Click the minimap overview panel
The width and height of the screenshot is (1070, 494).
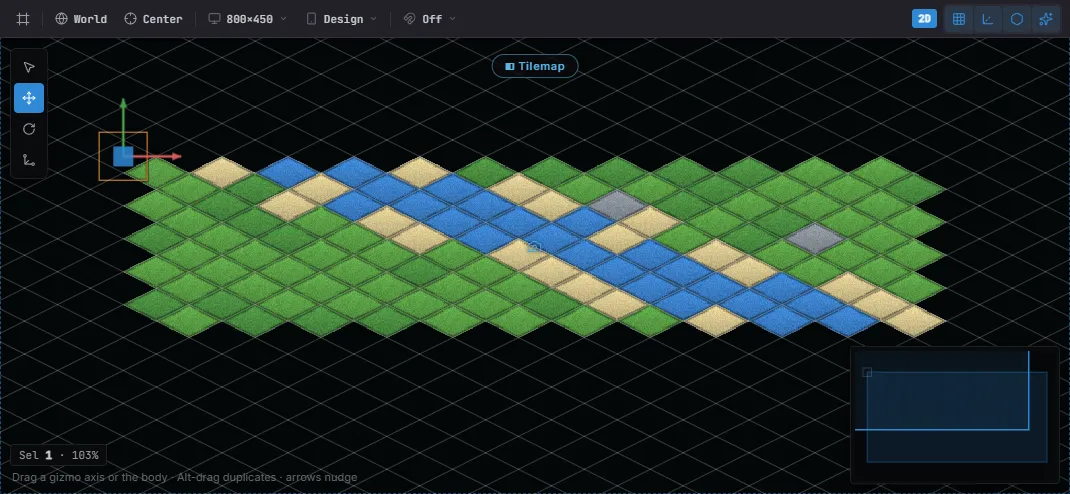click(x=954, y=414)
